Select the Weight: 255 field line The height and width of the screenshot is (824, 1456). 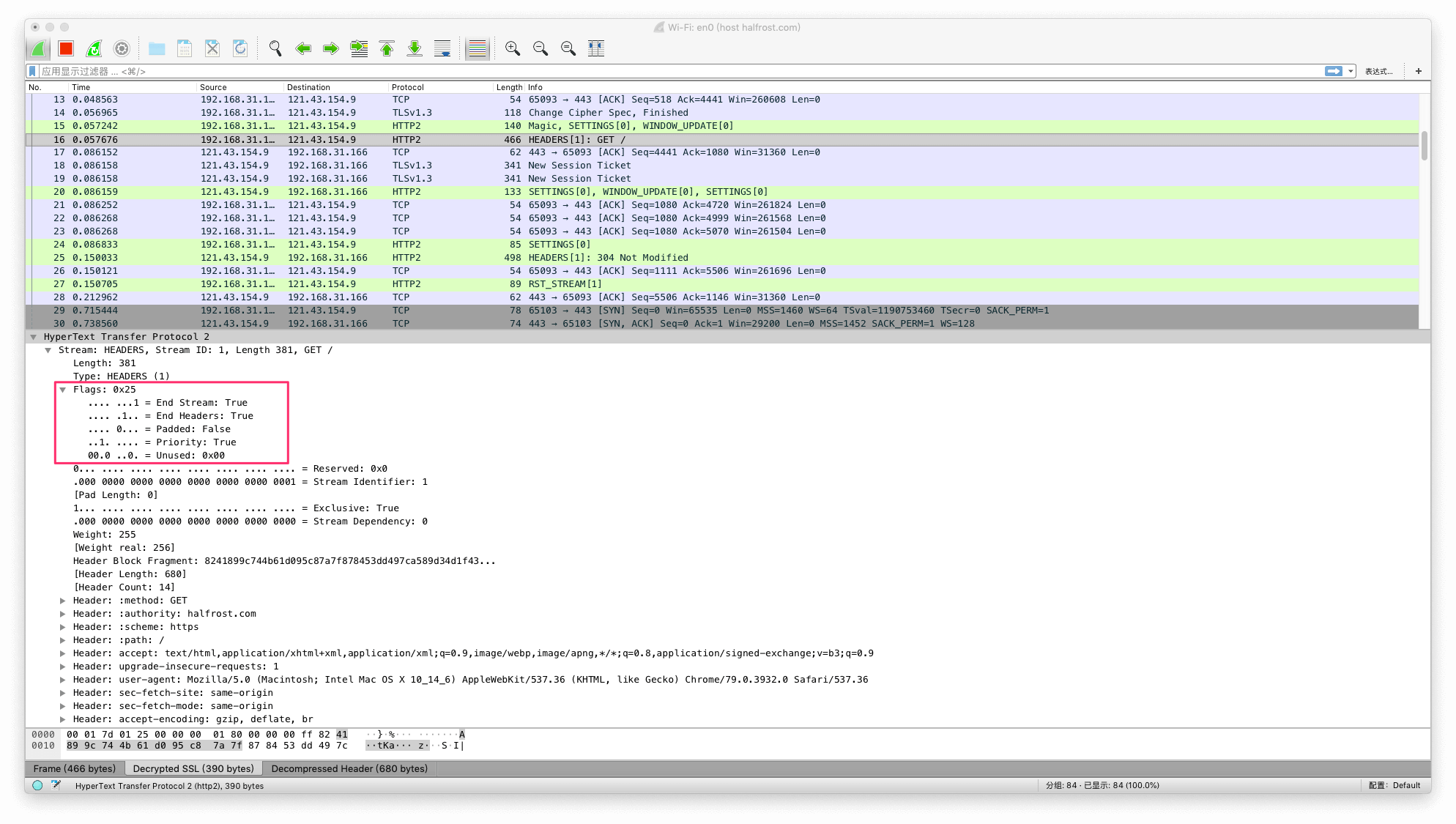click(x=104, y=535)
